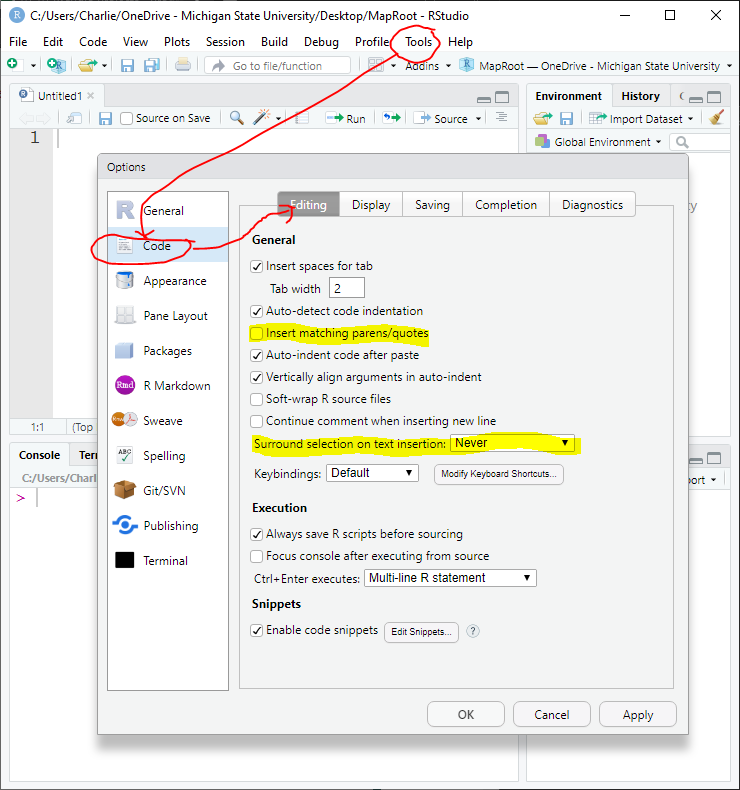Click the save icon in the editor toolbar

pos(105,118)
